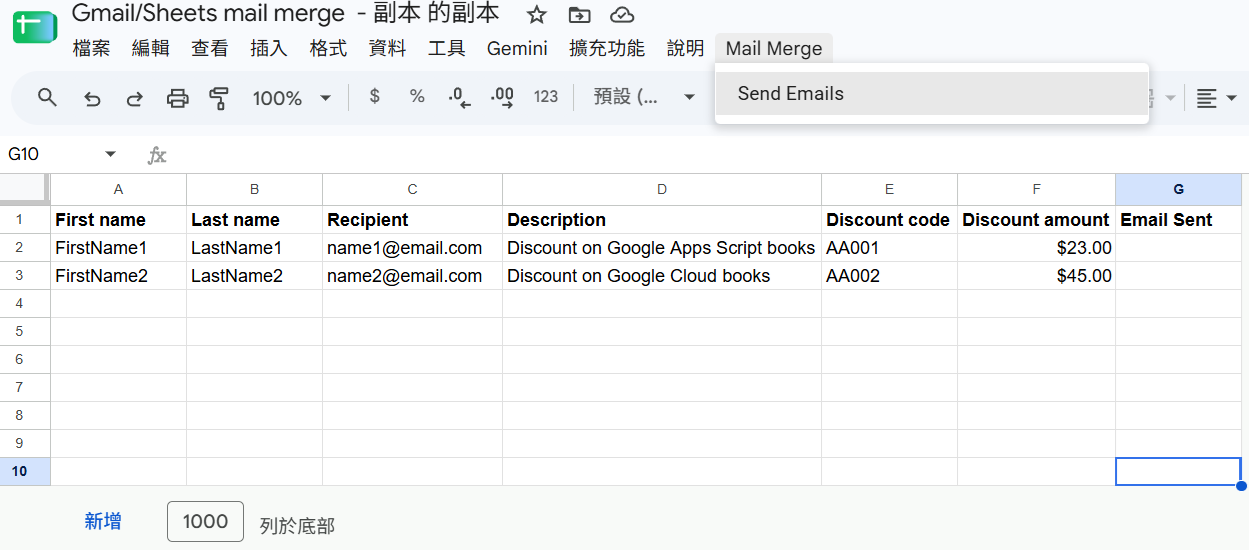
Task: Open the 工具 menu
Action: (x=446, y=48)
